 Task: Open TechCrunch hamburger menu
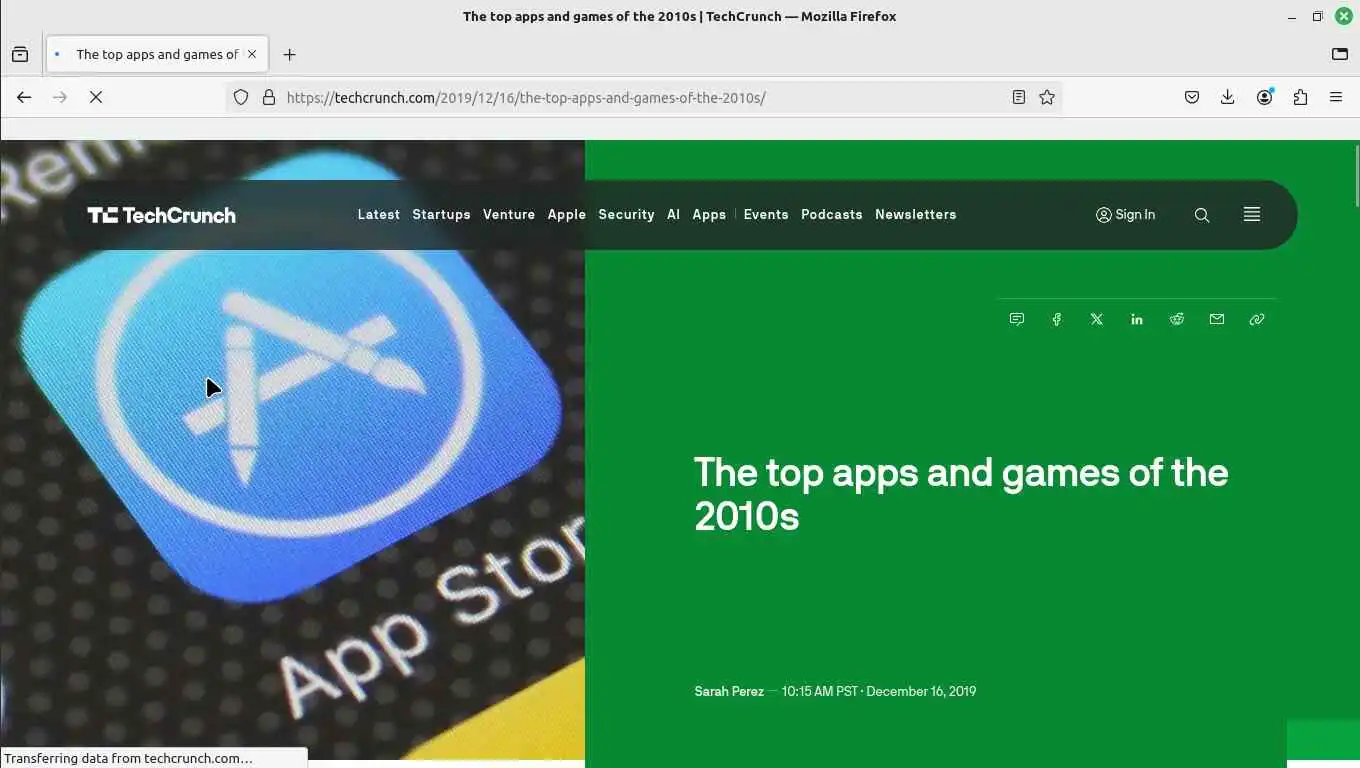pyautogui.click(x=1252, y=214)
